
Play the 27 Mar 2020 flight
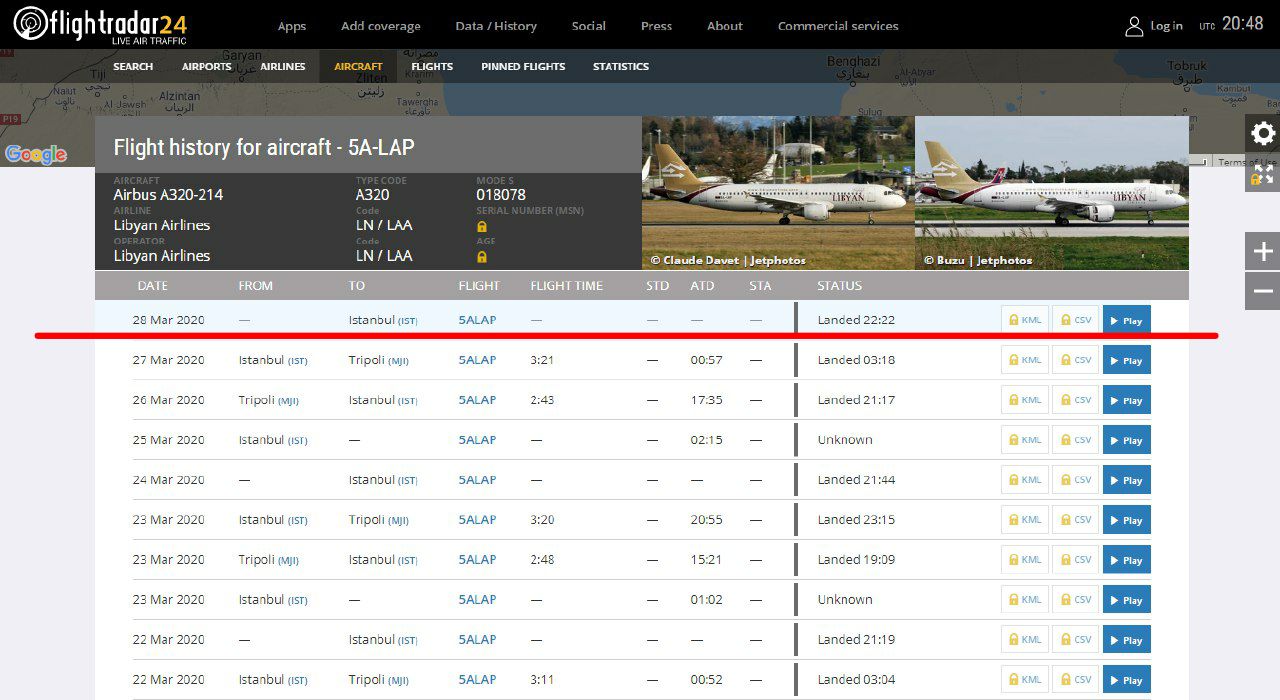1127,360
